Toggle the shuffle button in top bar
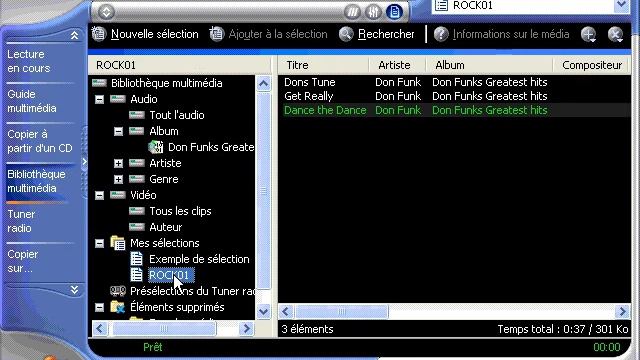The width and height of the screenshot is (640, 360). tap(352, 12)
